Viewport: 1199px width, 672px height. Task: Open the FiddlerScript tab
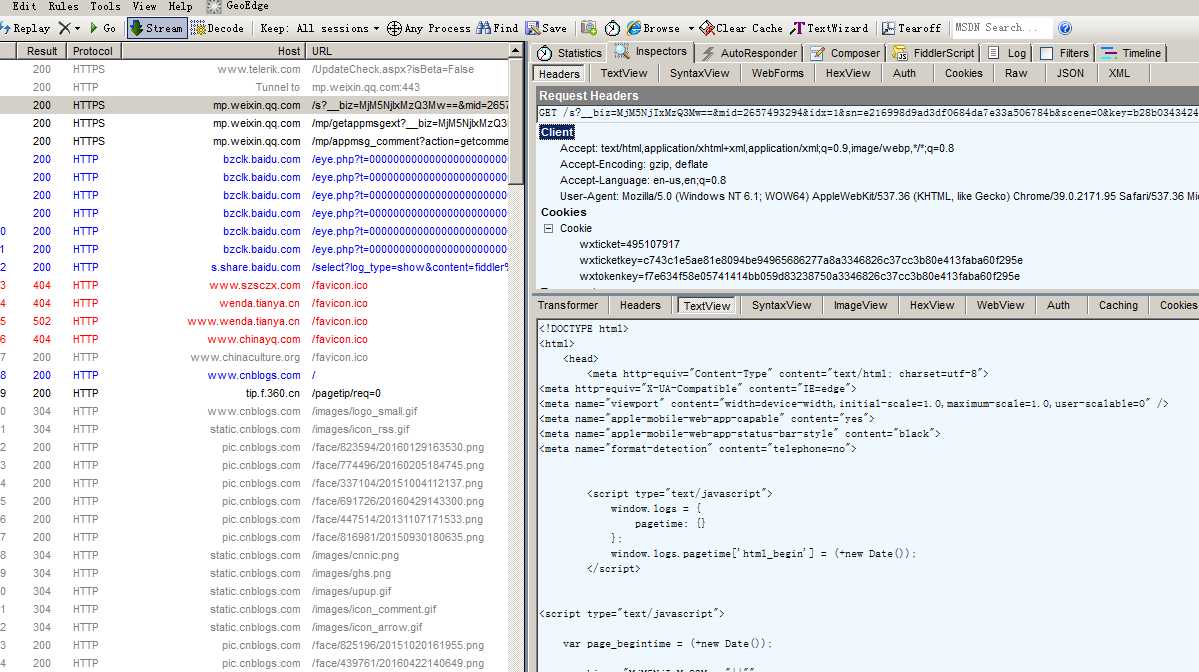pyautogui.click(x=934, y=53)
